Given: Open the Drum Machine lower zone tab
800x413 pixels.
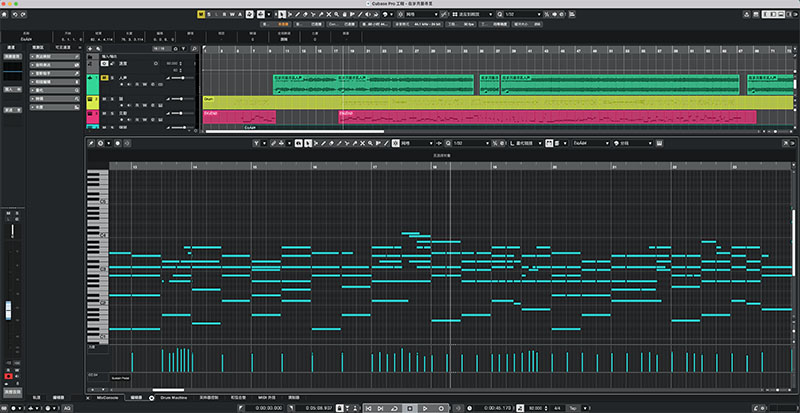Looking at the screenshot, I should [173, 397].
